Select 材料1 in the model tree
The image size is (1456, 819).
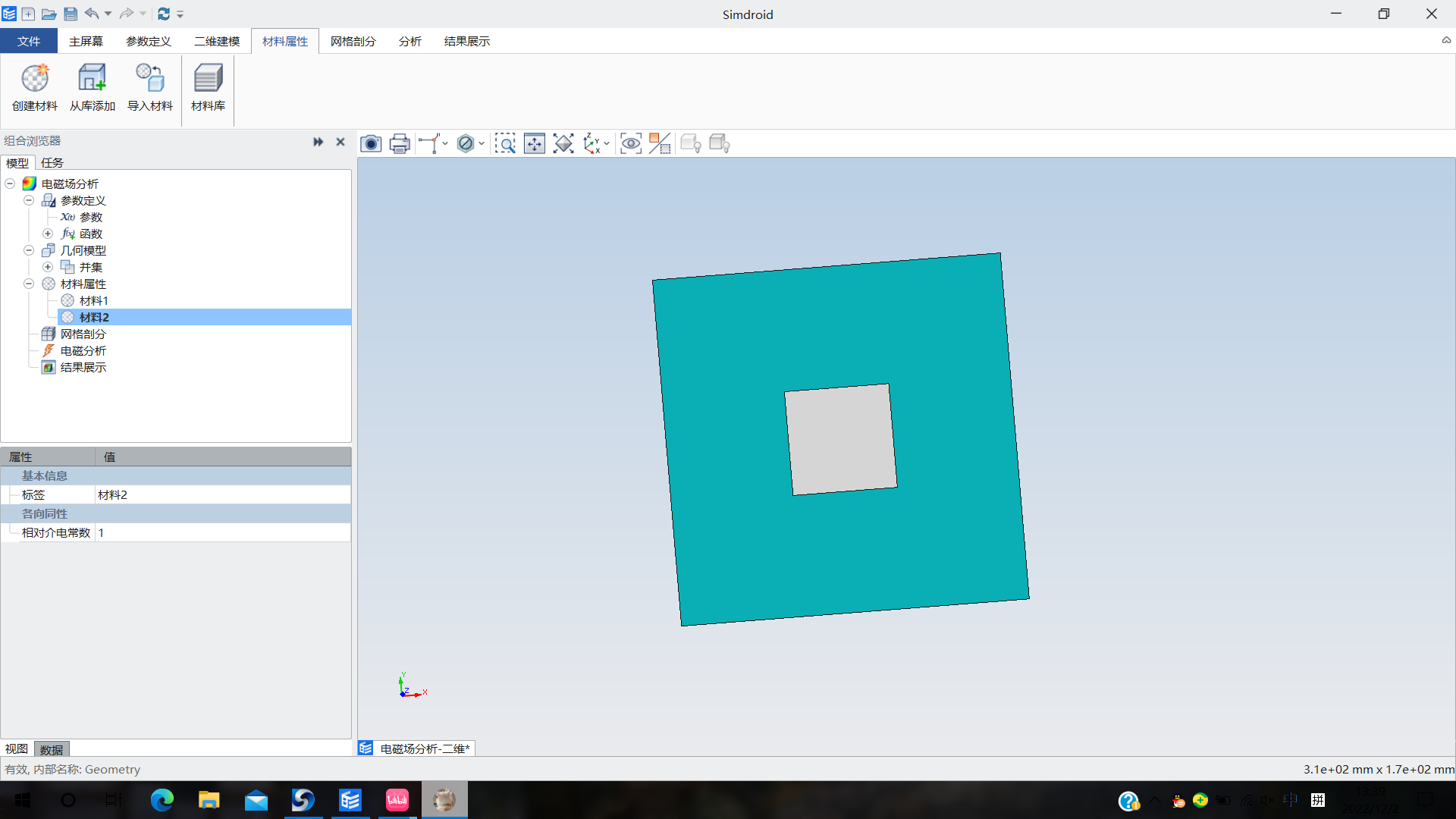point(94,300)
